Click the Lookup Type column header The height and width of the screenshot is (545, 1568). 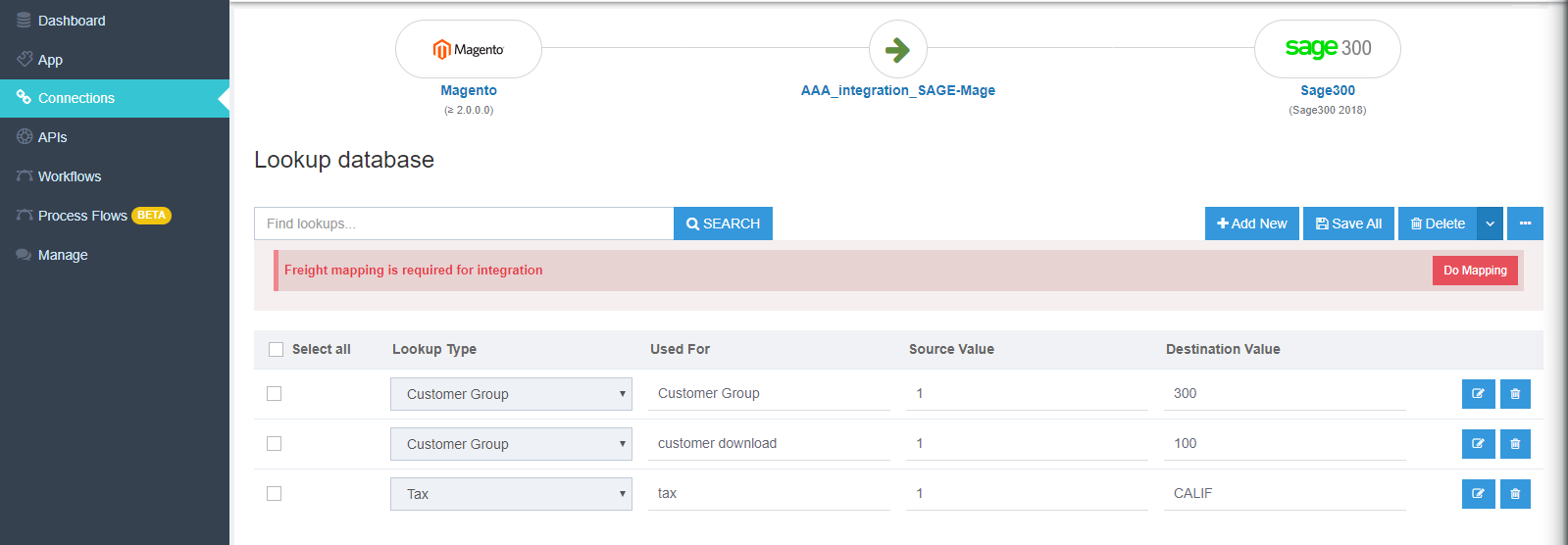434,349
